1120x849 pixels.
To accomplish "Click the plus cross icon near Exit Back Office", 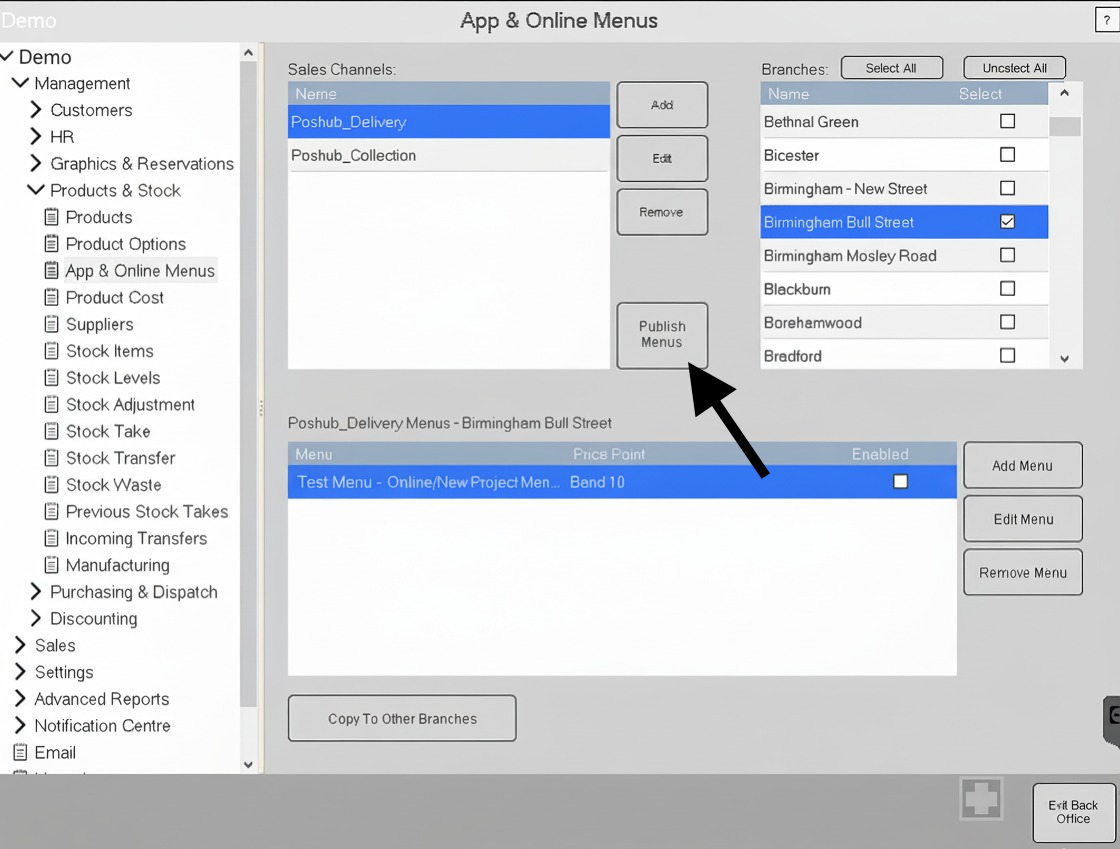I will point(981,798).
